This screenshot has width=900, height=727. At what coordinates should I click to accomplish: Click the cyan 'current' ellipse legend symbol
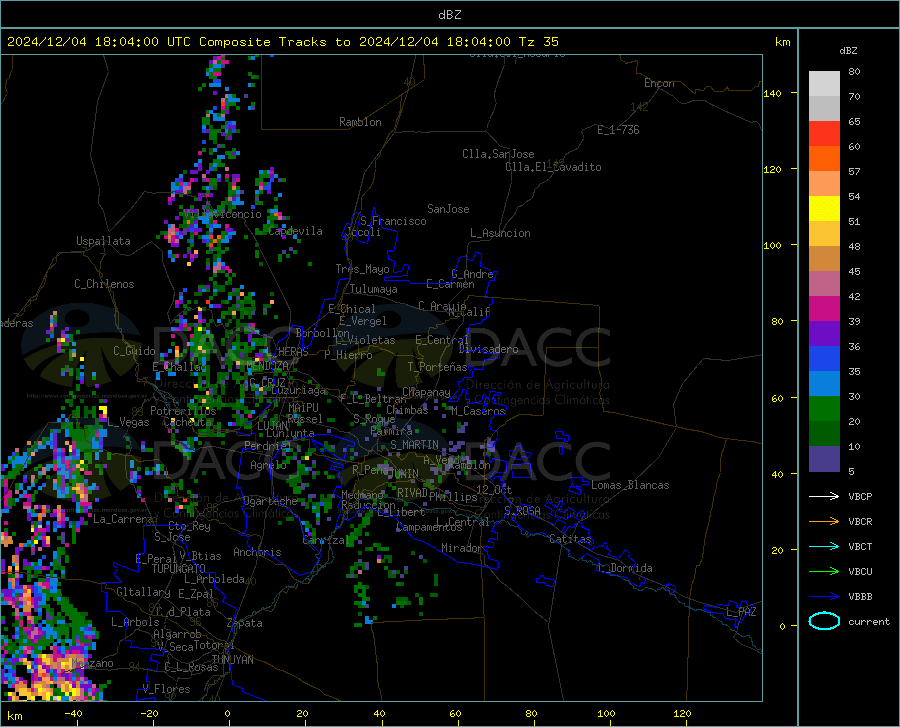point(824,621)
